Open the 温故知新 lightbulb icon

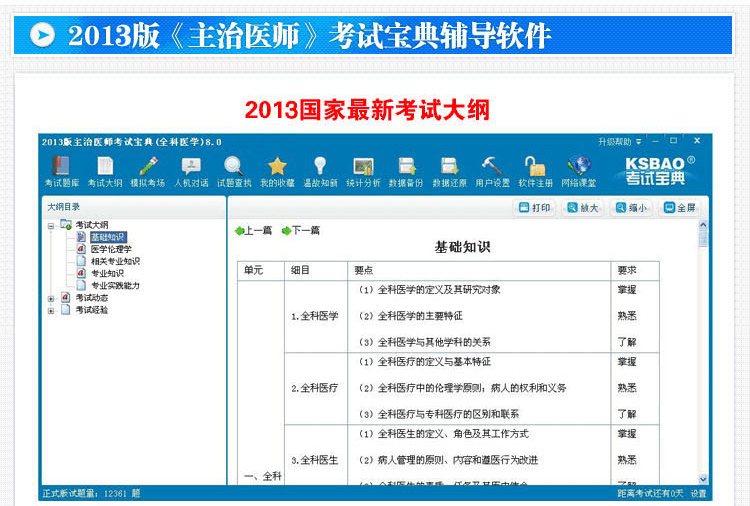click(320, 172)
